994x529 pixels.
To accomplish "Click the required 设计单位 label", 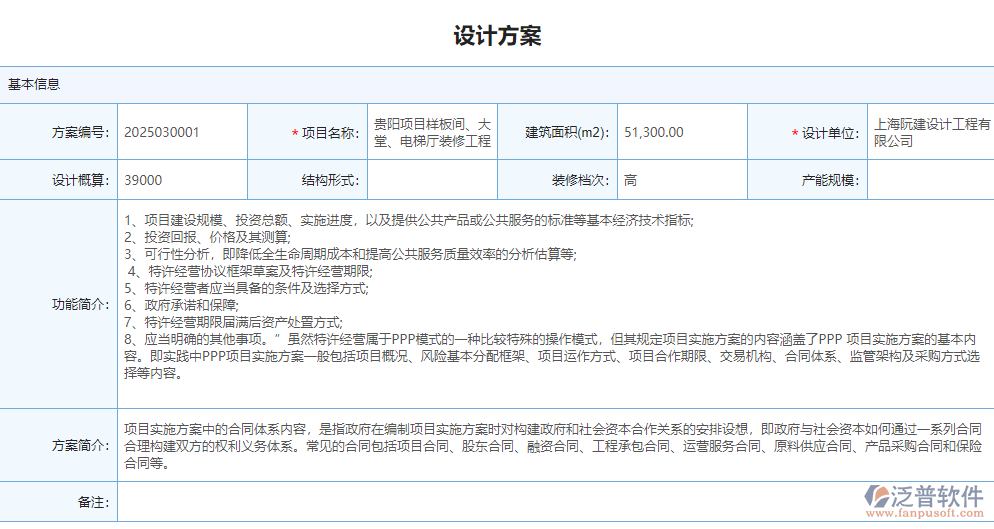I will pos(829,133).
